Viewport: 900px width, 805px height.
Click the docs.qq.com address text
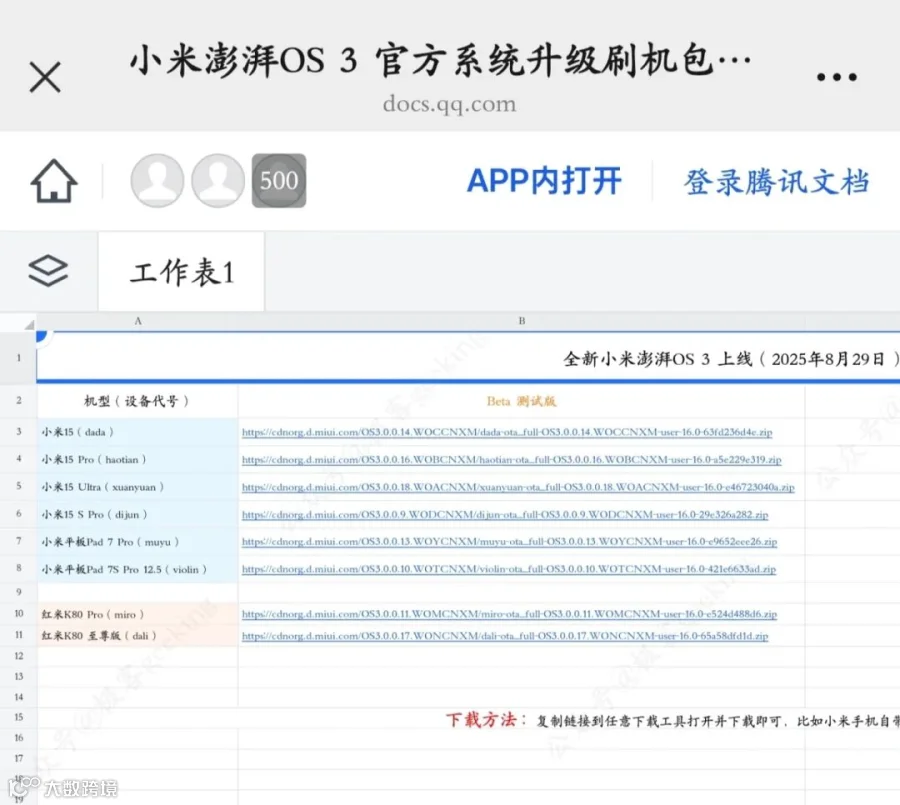tap(449, 105)
